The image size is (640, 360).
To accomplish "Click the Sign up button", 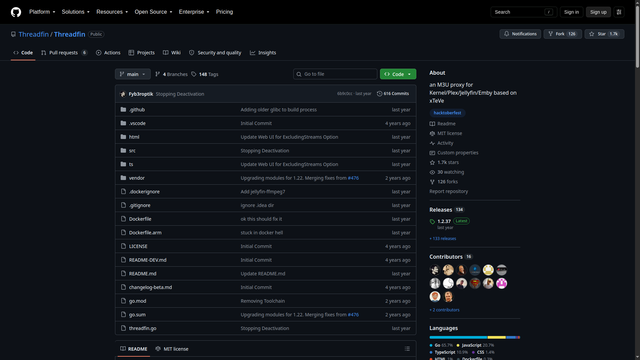I will (x=598, y=12).
